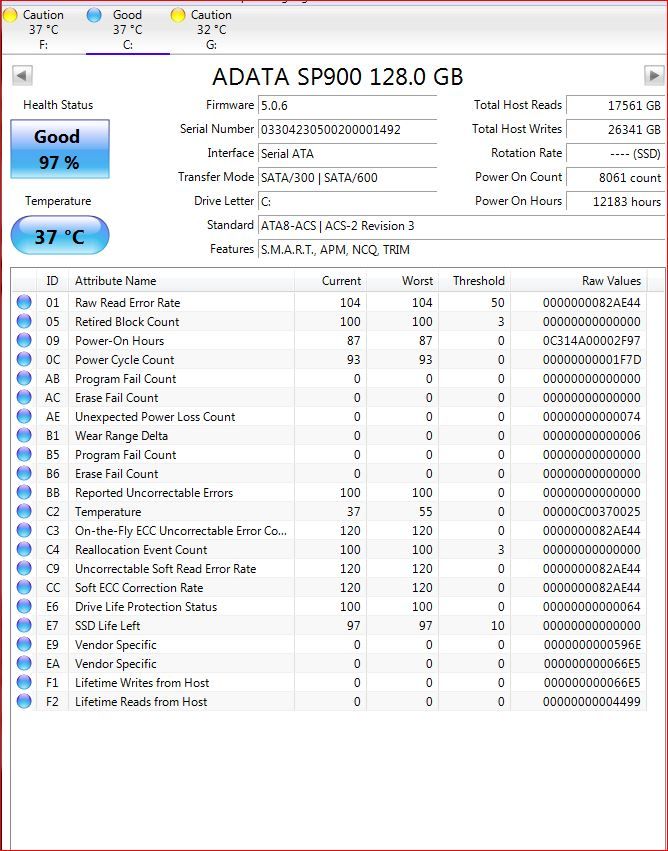Click the status orb for AB Program Fail Count
668x851 pixels.
coord(24,378)
